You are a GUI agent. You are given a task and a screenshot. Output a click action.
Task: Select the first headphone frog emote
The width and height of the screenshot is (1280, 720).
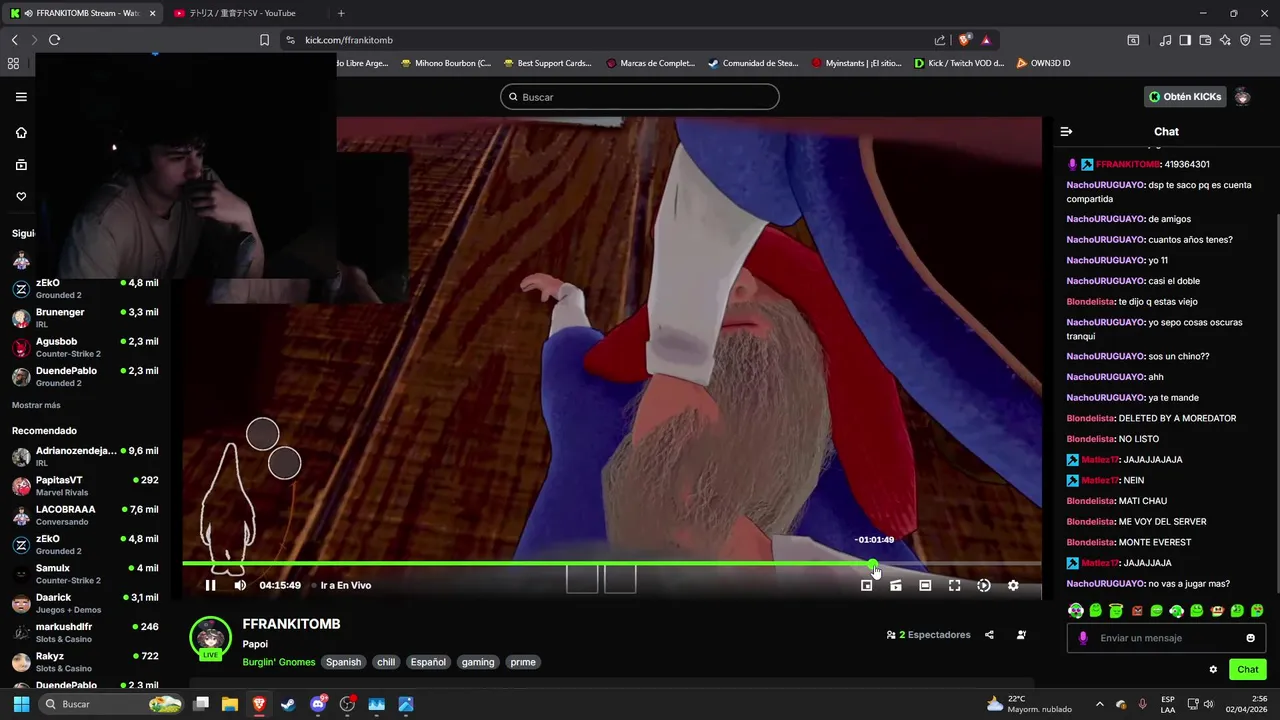point(1076,610)
